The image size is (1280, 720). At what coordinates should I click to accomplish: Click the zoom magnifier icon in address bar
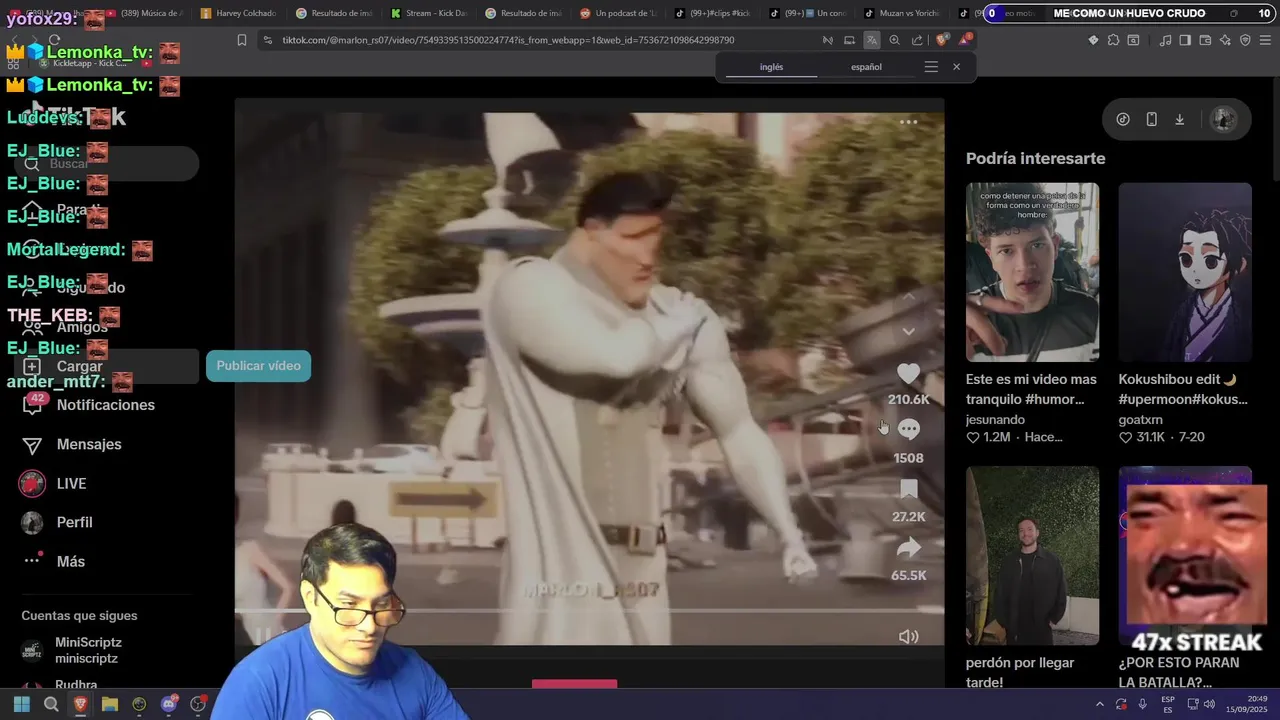pos(894,40)
